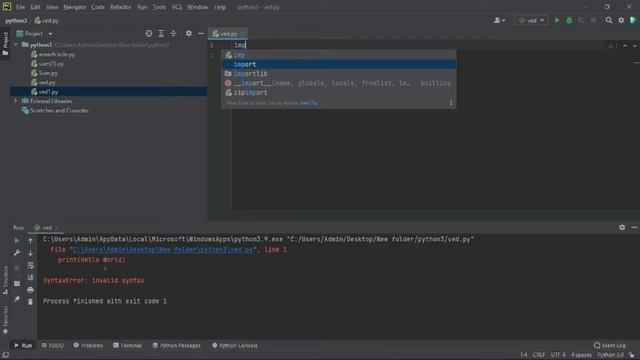Image resolution: width=640 pixels, height=360 pixels.
Task: Open Scratches and Consoles node
Action: [x=59, y=110]
